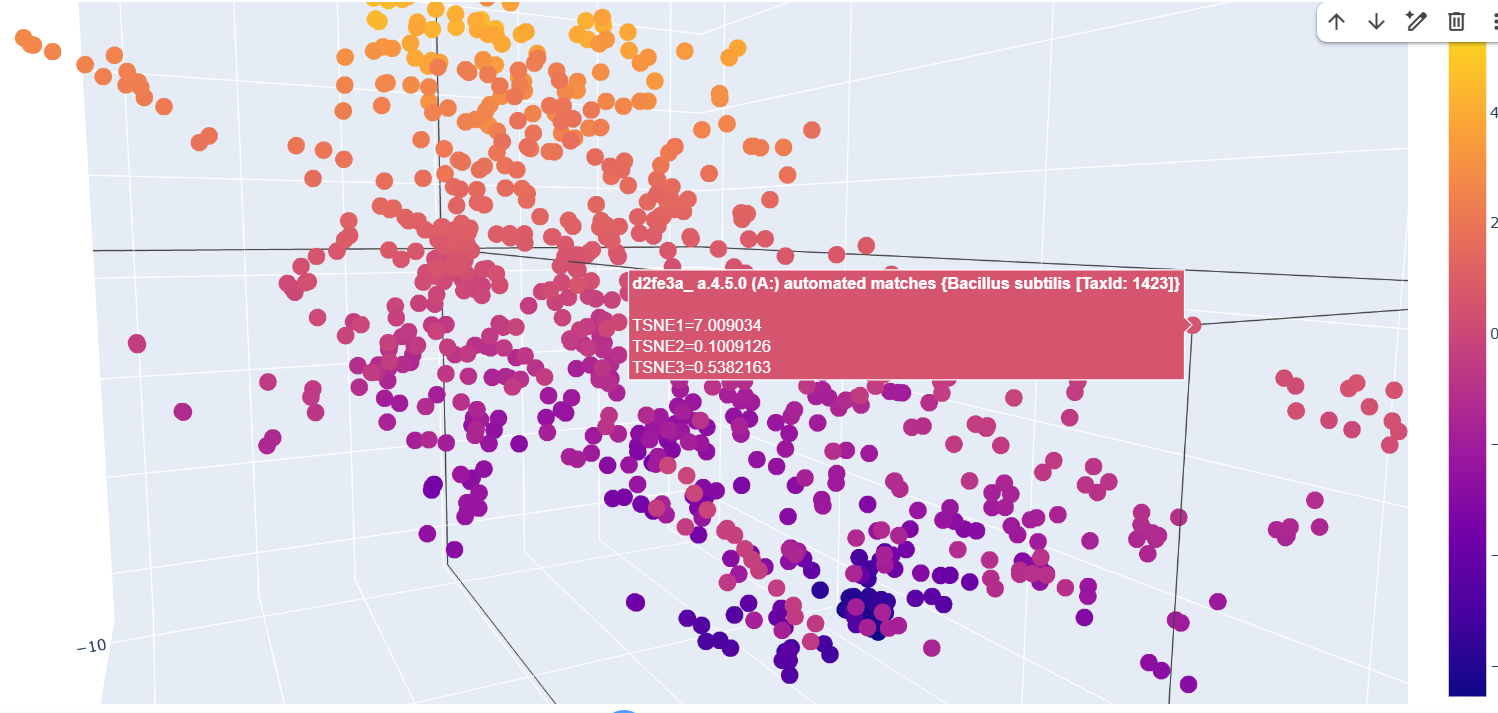The image size is (1498, 713).
Task: Select the hovered point beside the tooltip arrow
Action: pos(1193,324)
